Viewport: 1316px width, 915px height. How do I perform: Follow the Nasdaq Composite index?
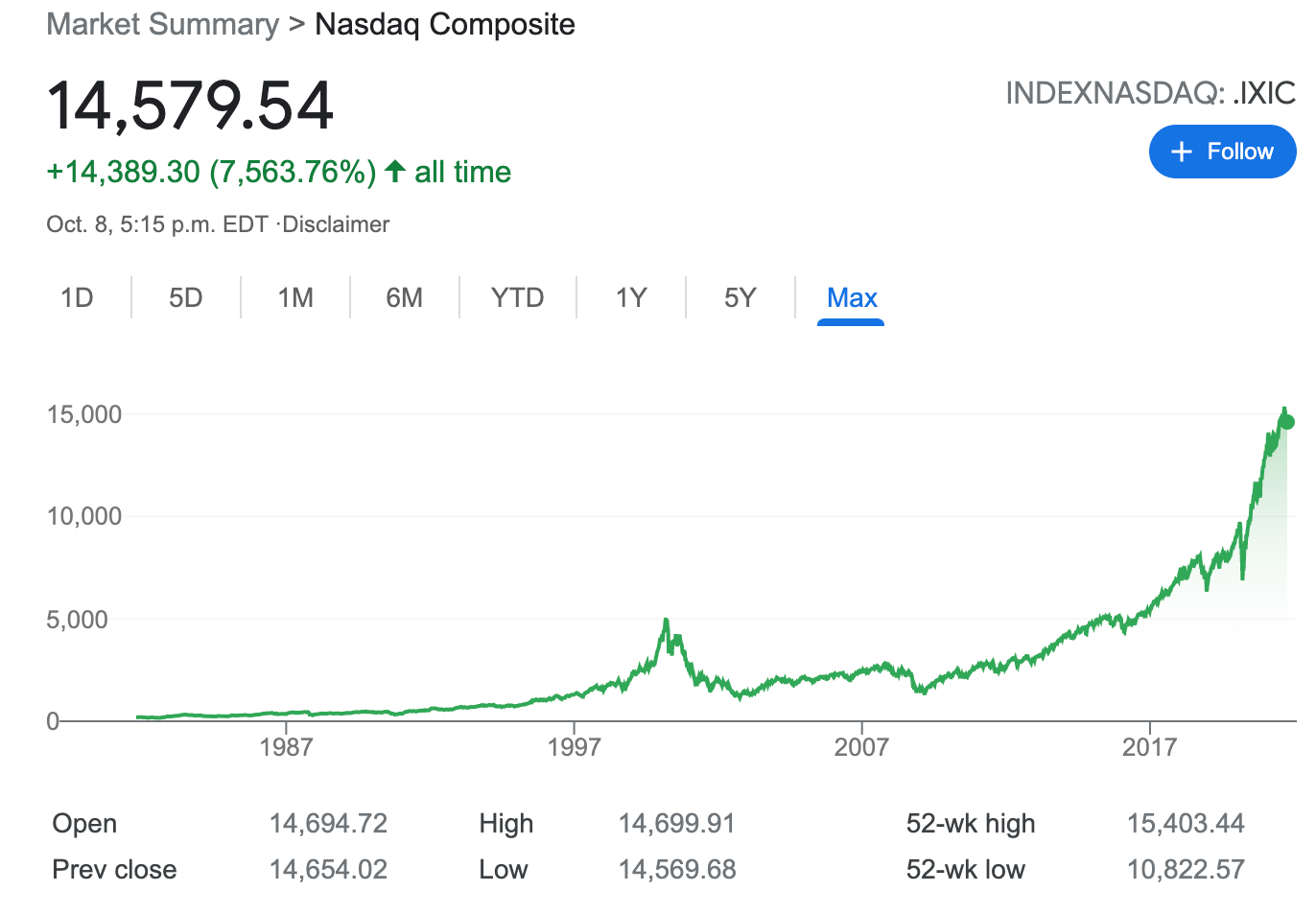pyautogui.click(x=1223, y=152)
